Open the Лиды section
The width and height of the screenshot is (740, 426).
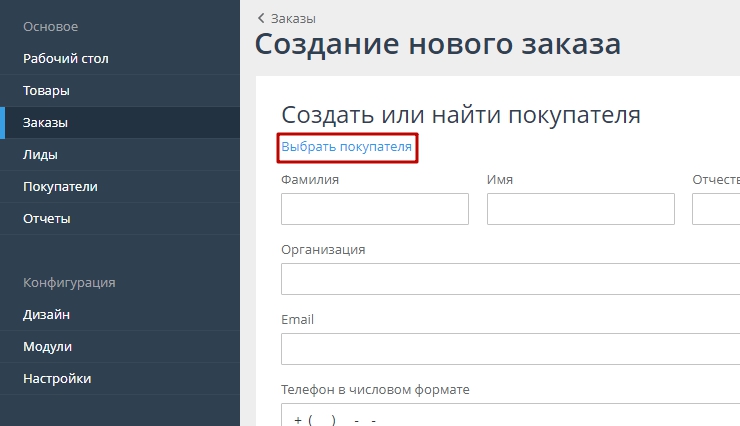(40, 155)
